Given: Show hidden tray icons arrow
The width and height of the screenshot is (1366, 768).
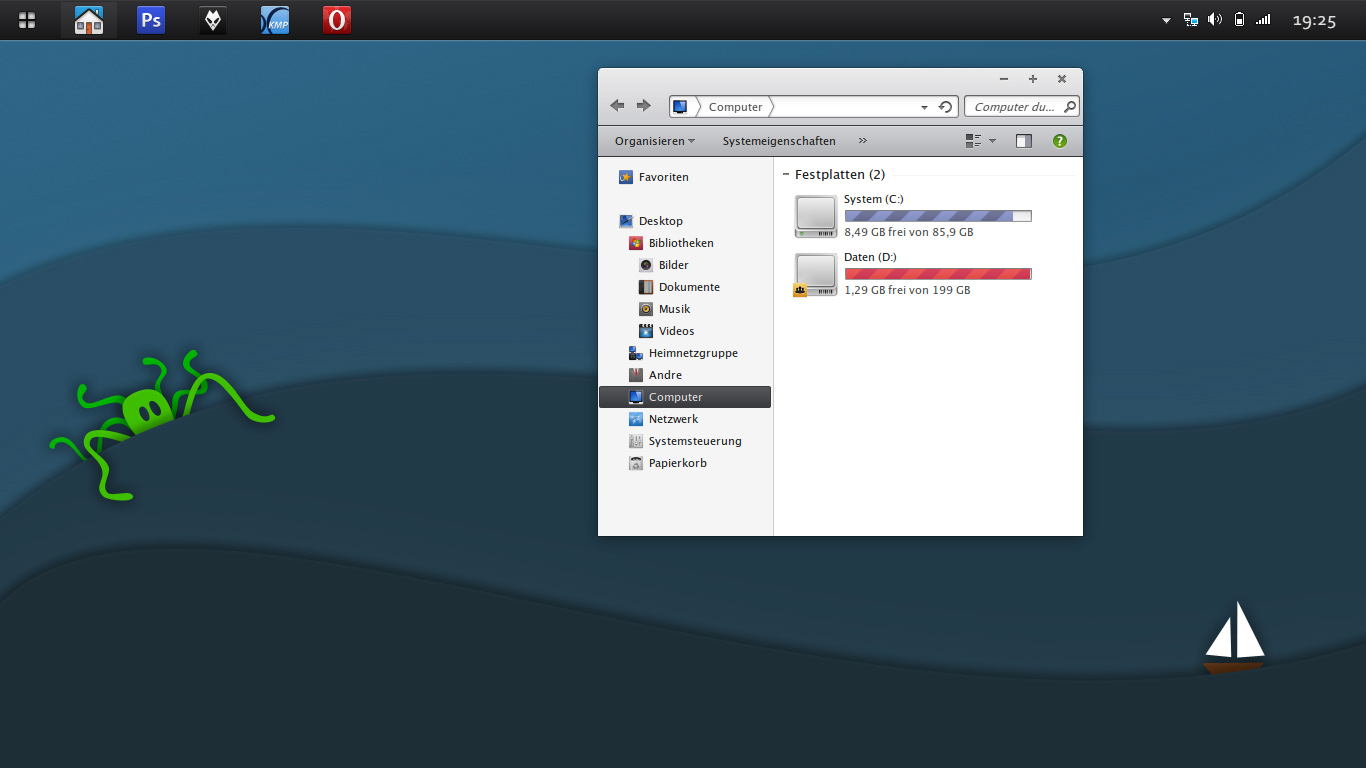Looking at the screenshot, I should 1166,20.
